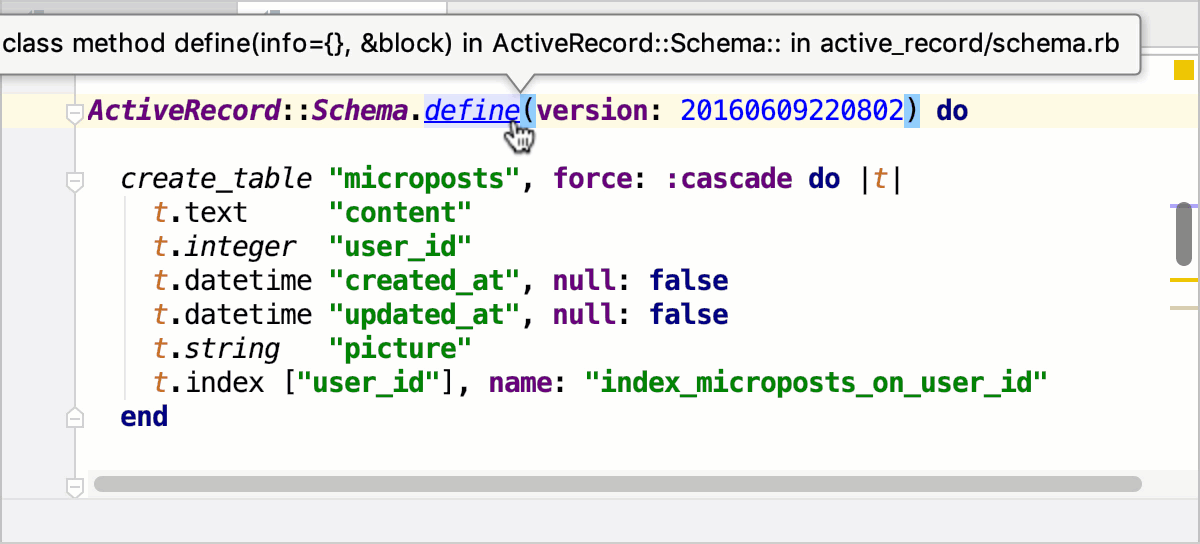Click 'false' on the created_at line
The image size is (1200, 544).
click(x=689, y=281)
